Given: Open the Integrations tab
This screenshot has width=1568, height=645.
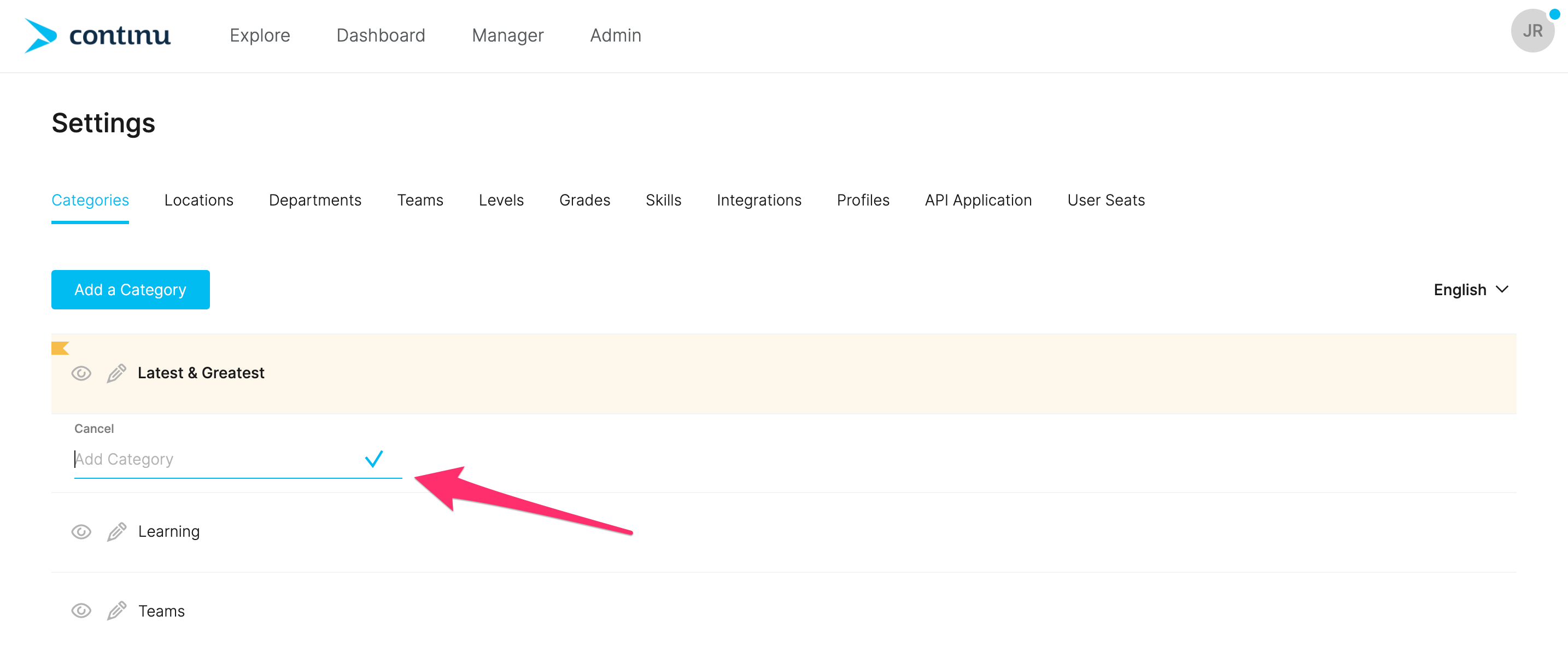Looking at the screenshot, I should pyautogui.click(x=759, y=200).
